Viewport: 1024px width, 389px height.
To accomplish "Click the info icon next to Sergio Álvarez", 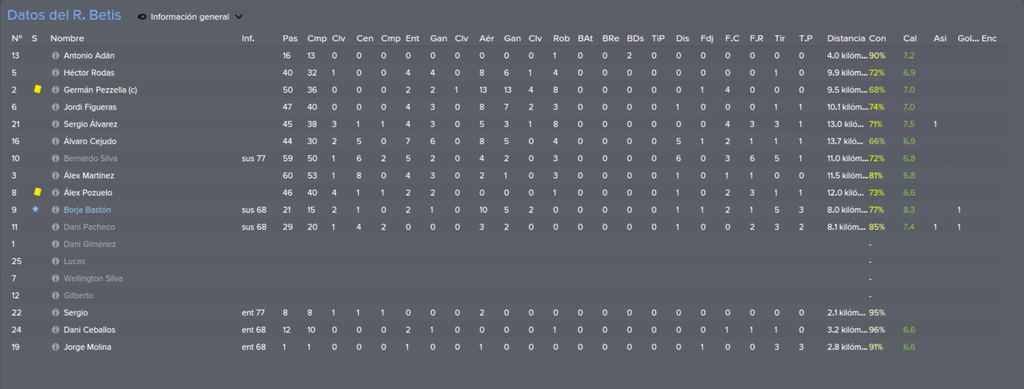I will (x=56, y=124).
